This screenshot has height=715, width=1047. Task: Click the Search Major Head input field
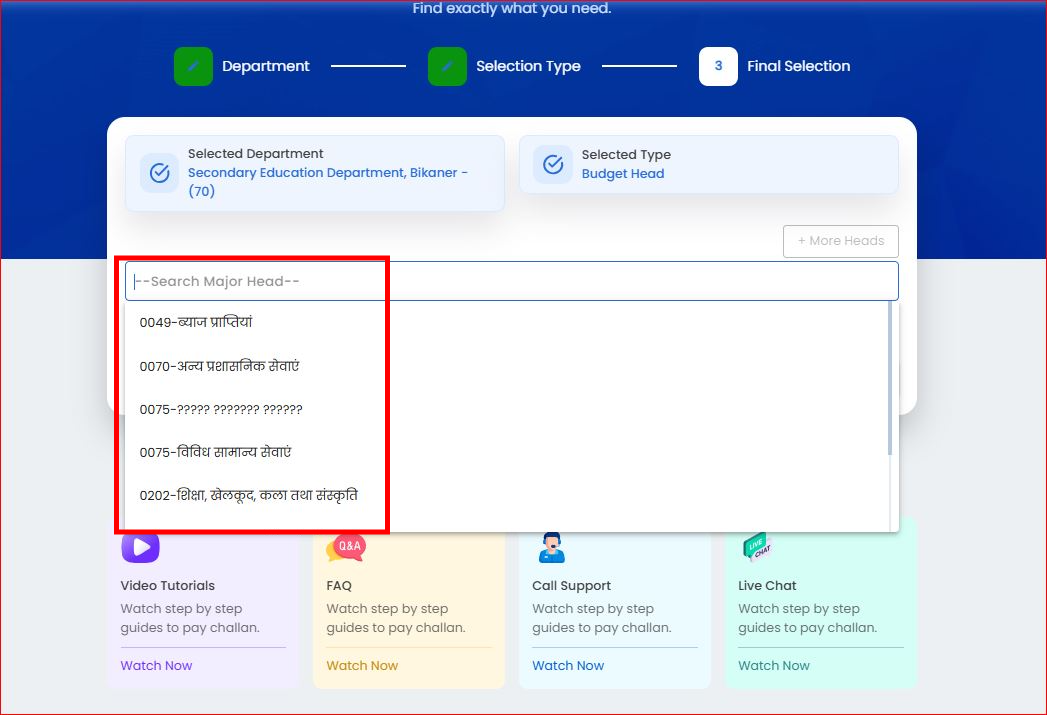[511, 281]
